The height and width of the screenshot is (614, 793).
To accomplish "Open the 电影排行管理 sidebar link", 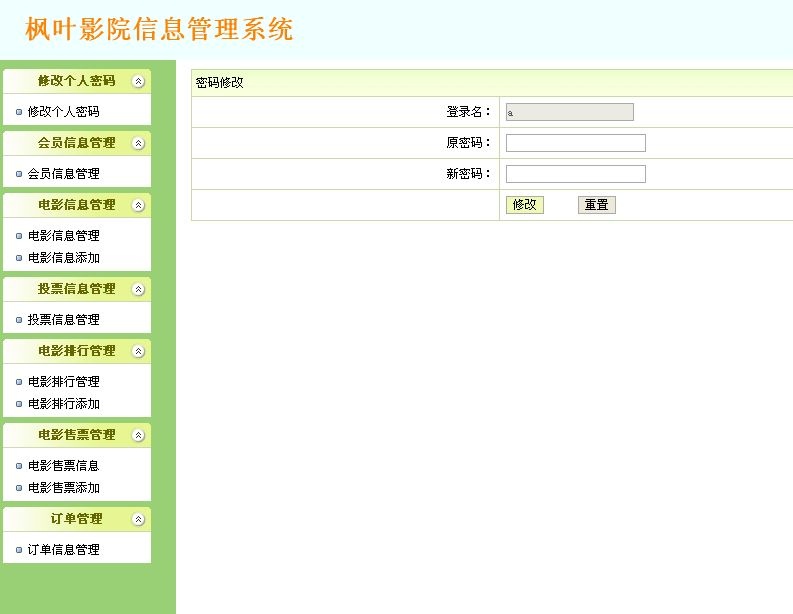I will tap(63, 381).
